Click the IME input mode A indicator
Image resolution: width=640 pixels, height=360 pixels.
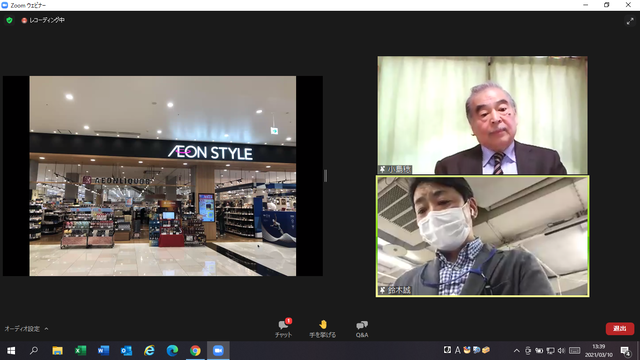point(458,350)
